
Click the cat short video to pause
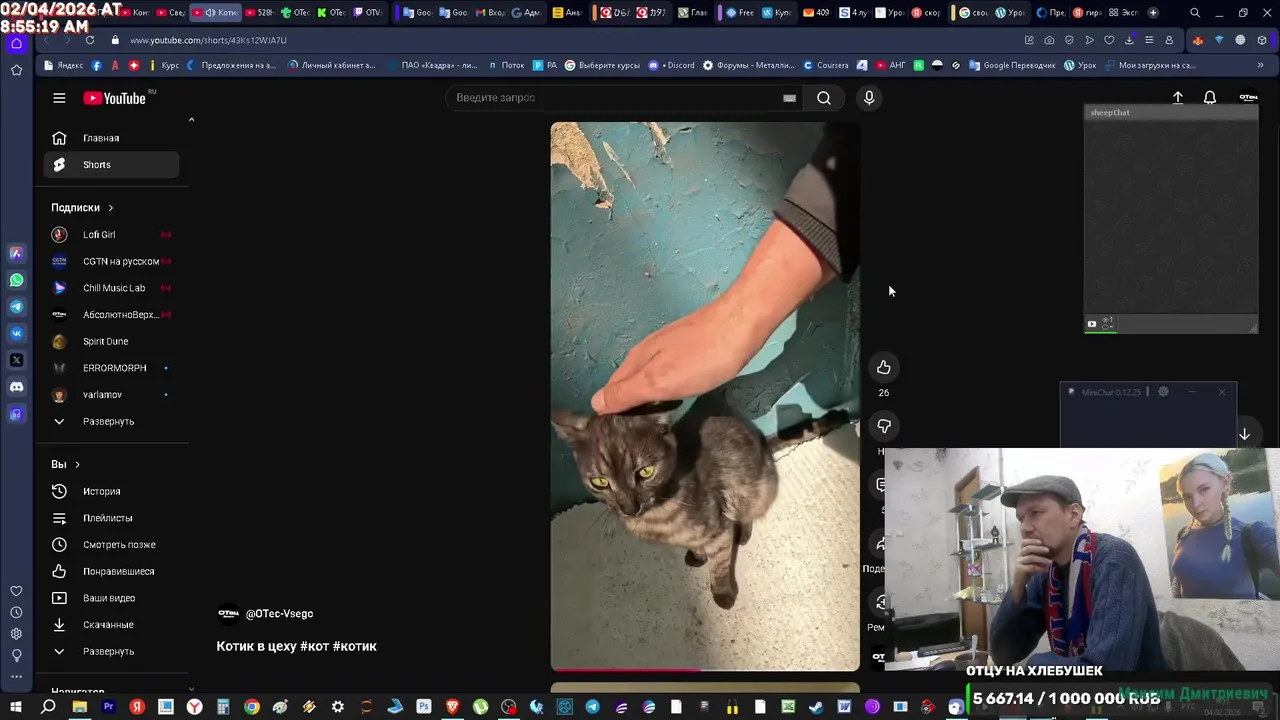(x=705, y=396)
